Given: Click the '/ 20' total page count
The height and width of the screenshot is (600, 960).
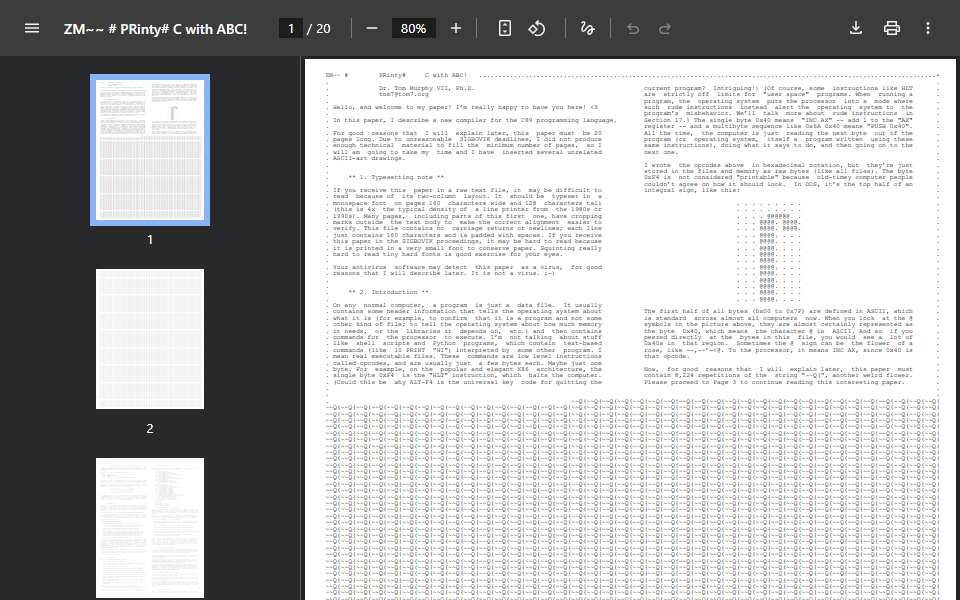Looking at the screenshot, I should point(318,29).
